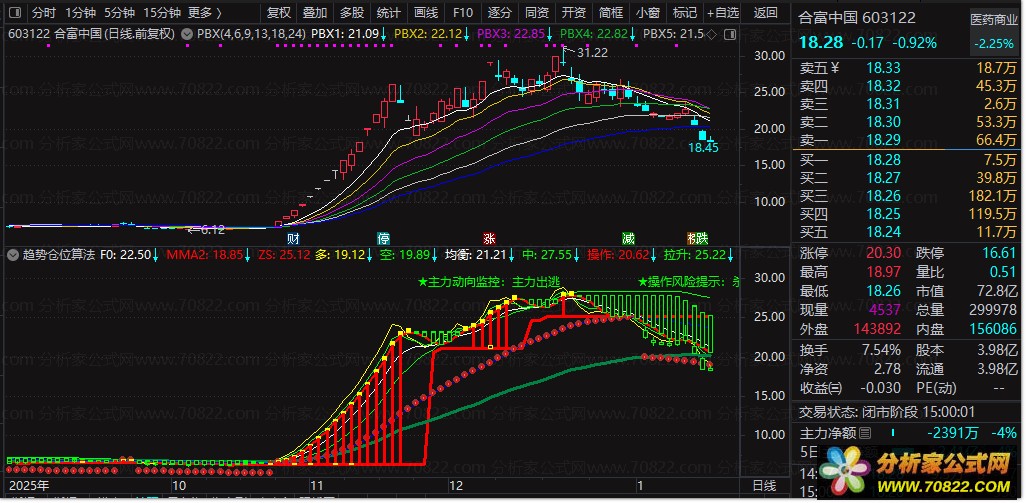
Task: Open 主力净额 detail list icon
Action: pos(865,433)
